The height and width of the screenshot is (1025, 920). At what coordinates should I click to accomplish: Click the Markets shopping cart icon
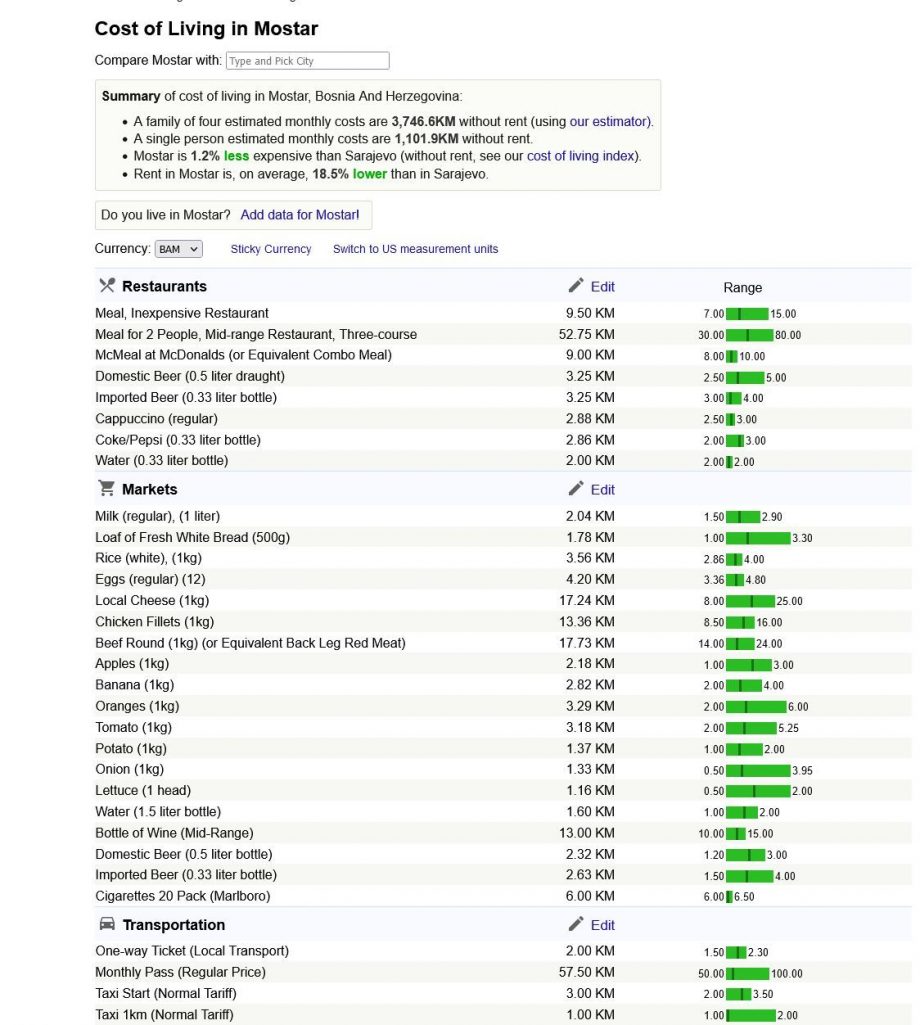point(106,489)
